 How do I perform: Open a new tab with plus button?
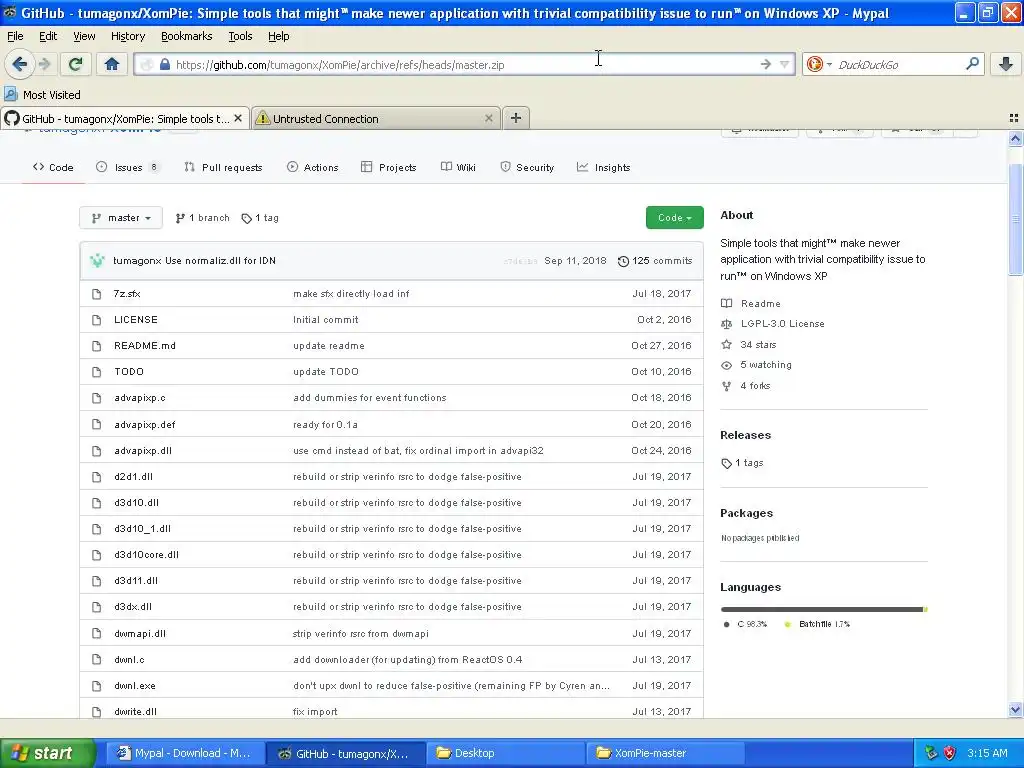[516, 118]
